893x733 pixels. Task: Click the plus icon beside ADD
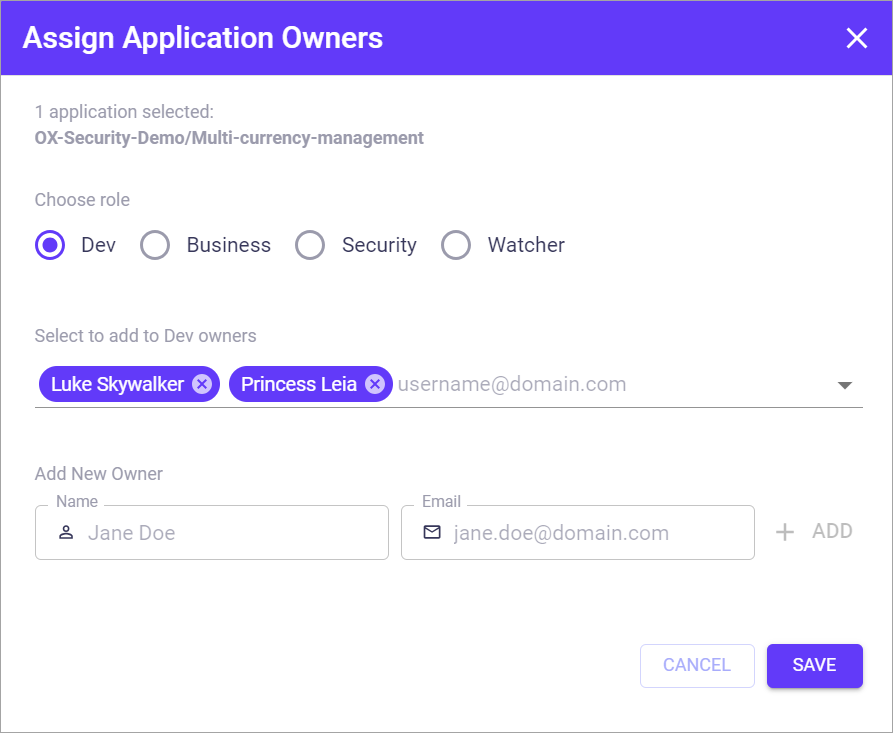(x=785, y=532)
